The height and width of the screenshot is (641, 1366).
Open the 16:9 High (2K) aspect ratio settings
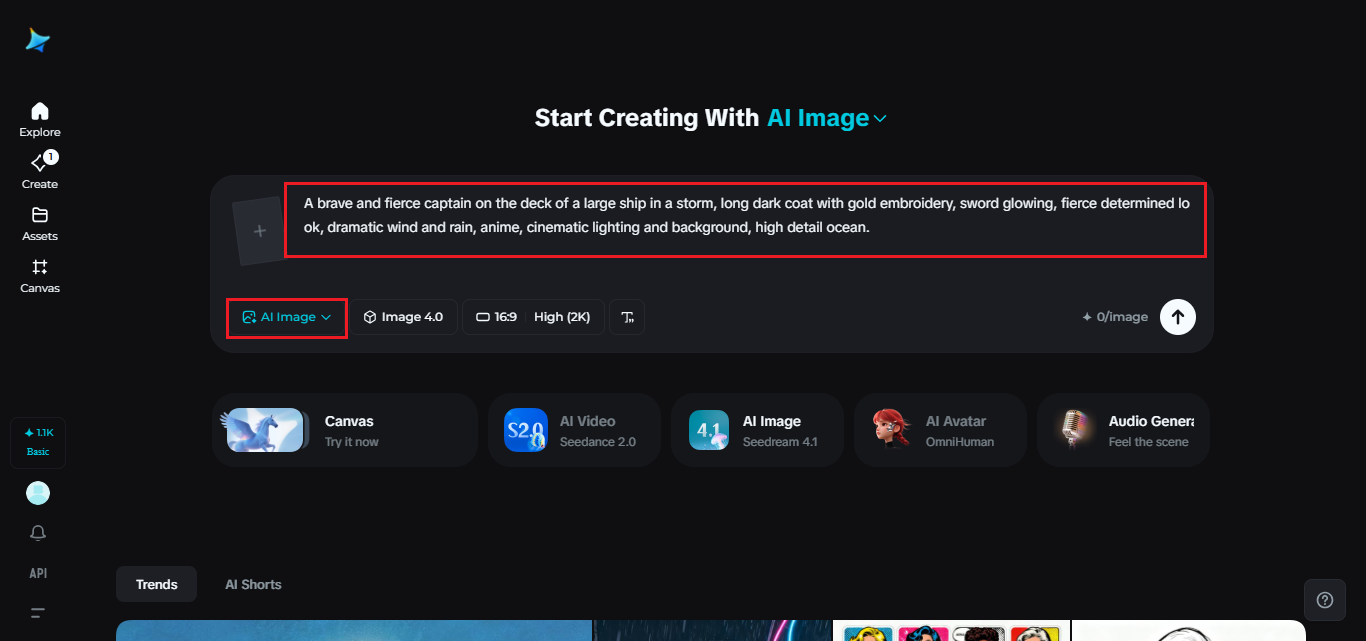[x=533, y=317]
